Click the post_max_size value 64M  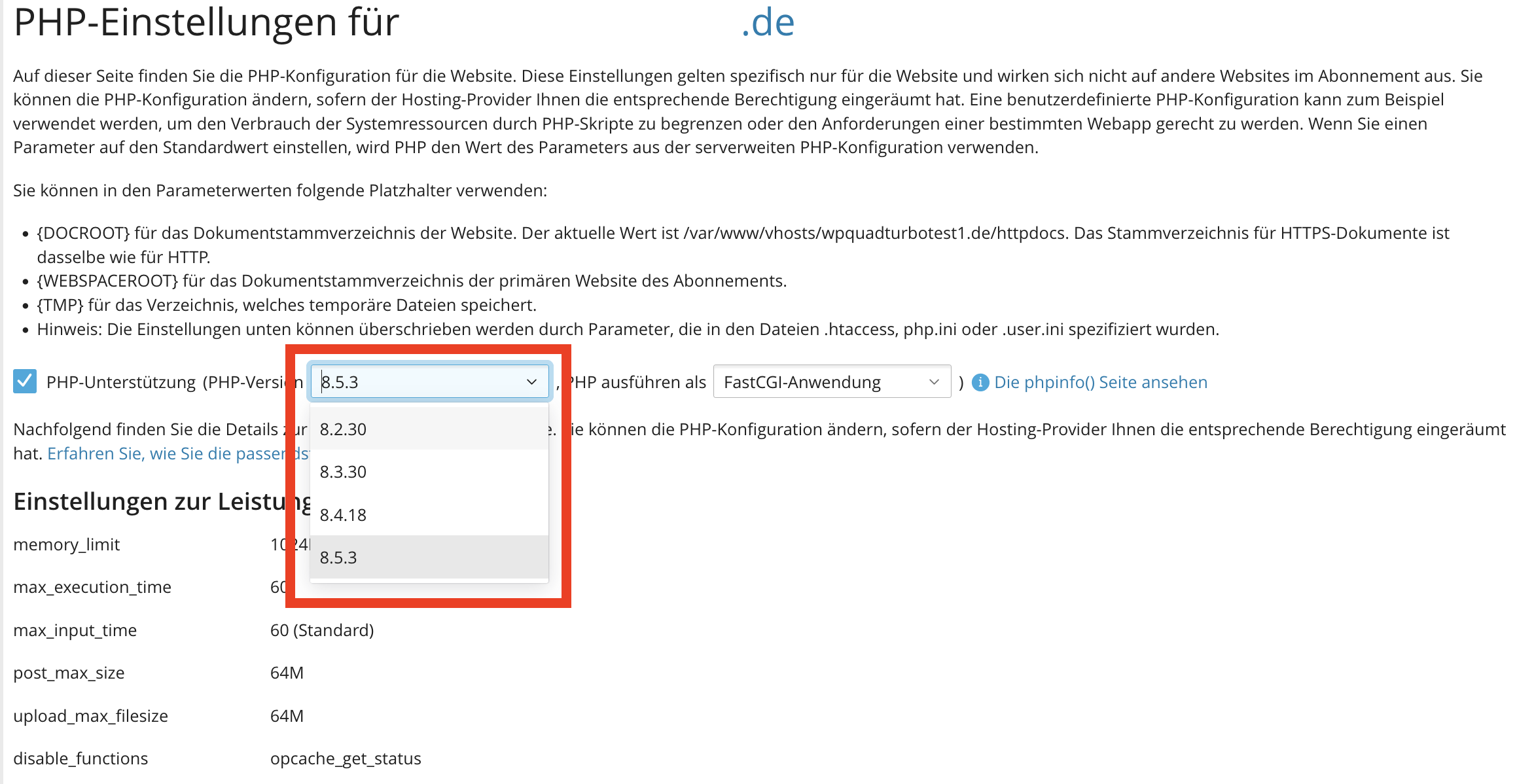[287, 673]
